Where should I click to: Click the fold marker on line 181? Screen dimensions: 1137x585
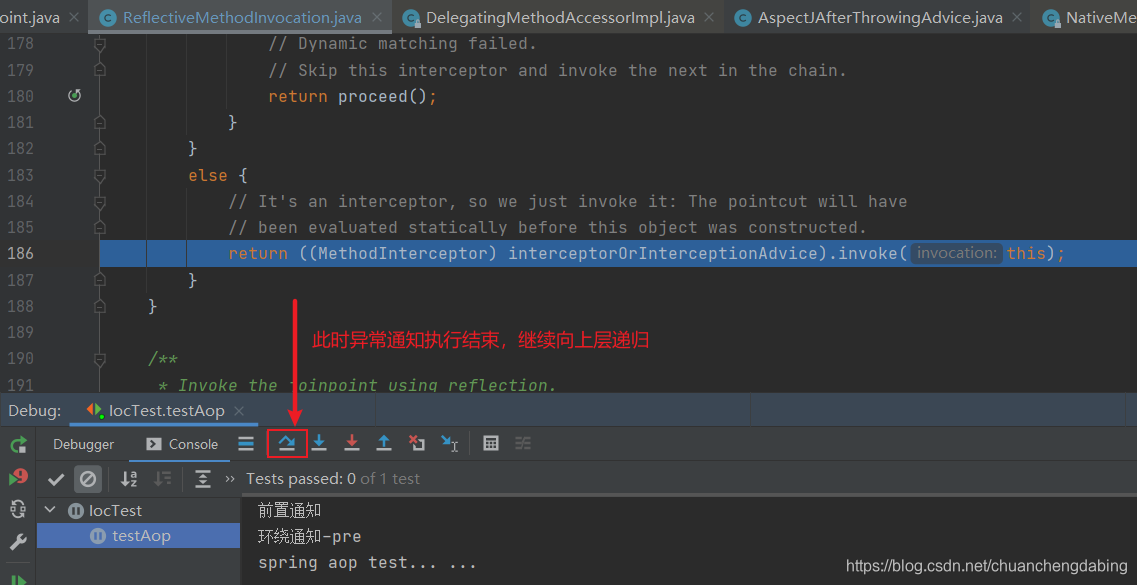coord(100,123)
